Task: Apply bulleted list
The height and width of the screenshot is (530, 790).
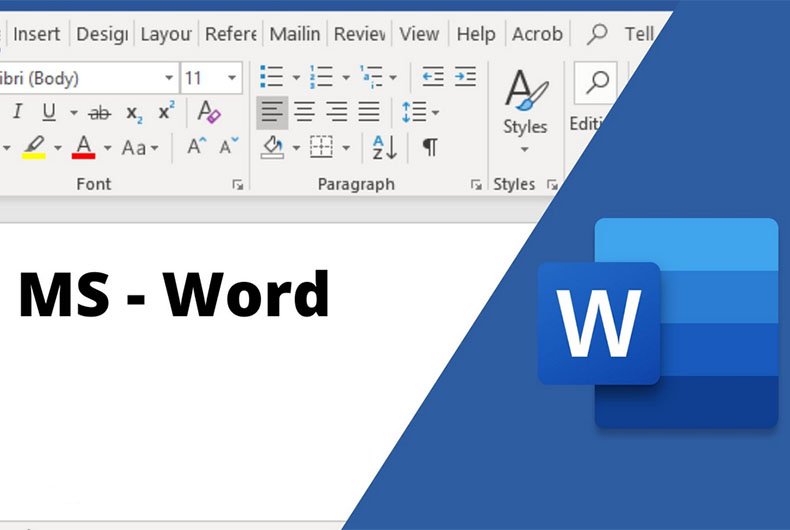Action: pyautogui.click(x=272, y=77)
